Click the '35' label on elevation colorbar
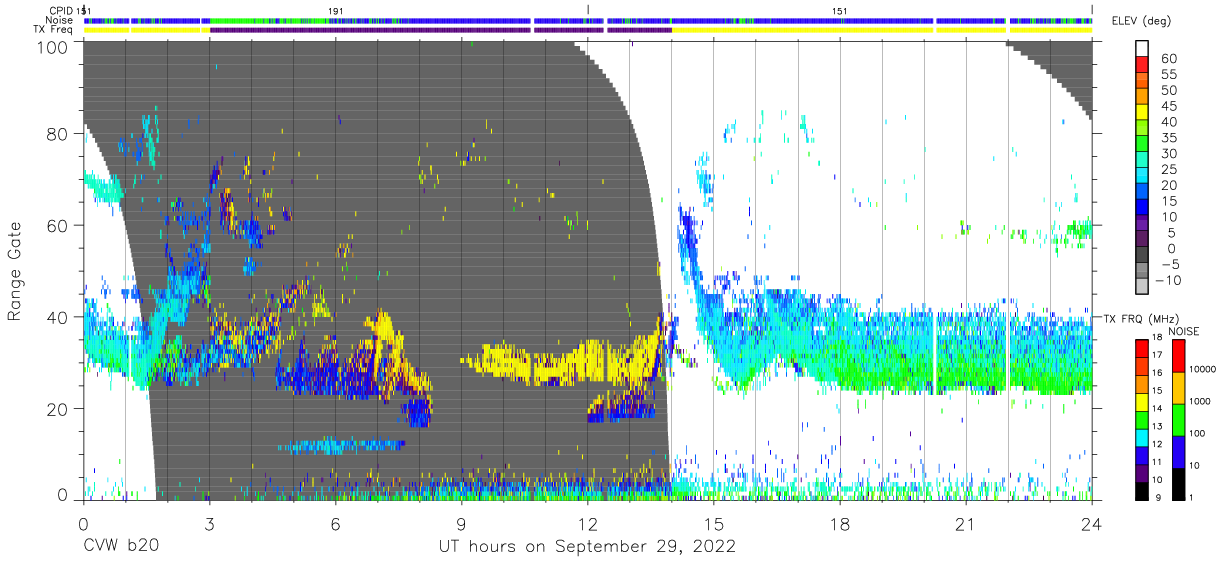Viewport: 1228px width, 567px height. click(1167, 137)
